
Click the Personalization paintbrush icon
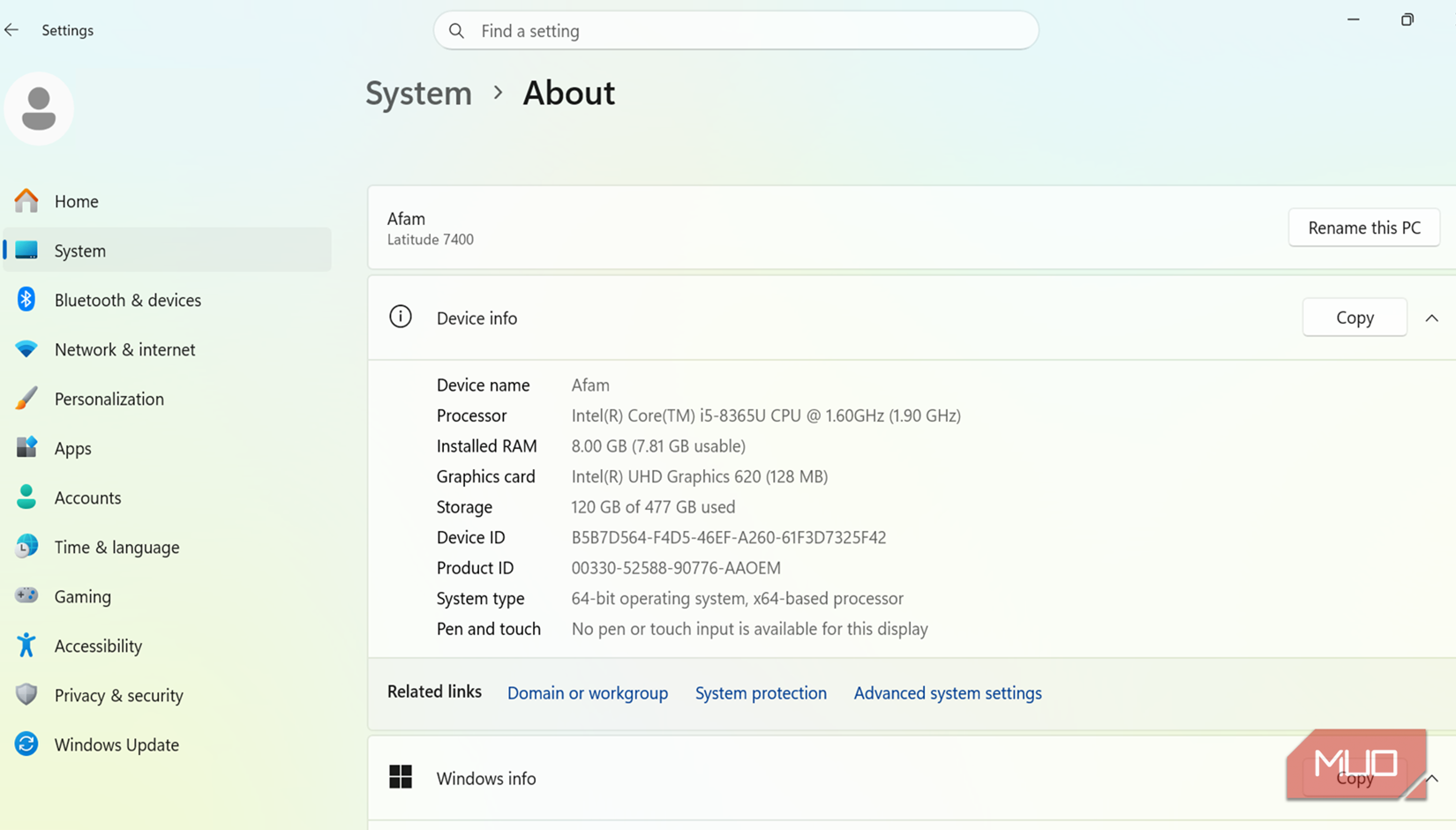tap(26, 399)
